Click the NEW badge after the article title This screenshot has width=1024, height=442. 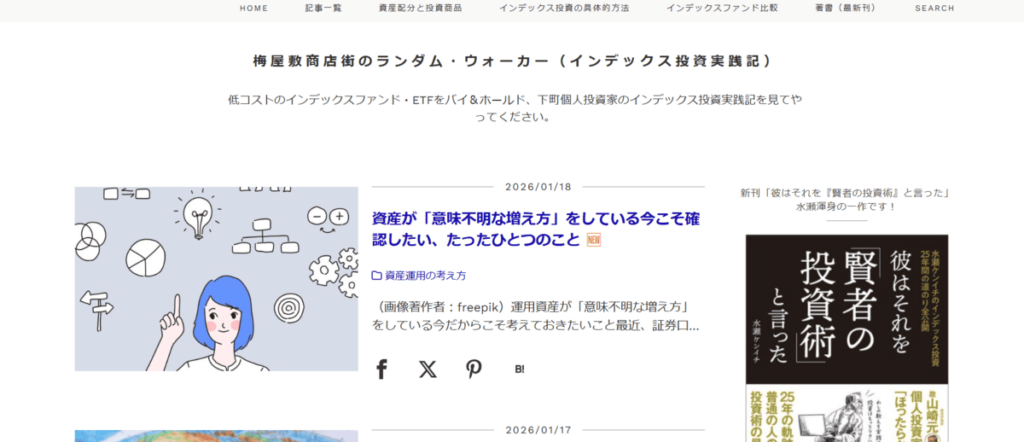(594, 240)
